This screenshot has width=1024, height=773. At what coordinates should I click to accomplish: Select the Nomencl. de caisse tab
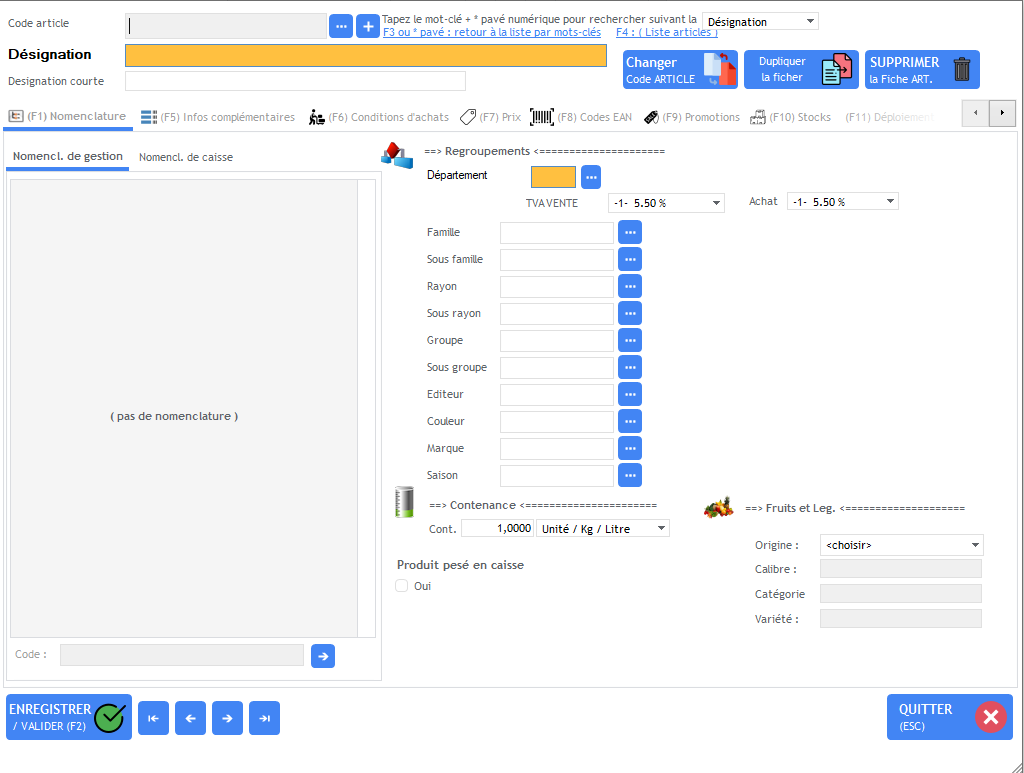(184, 157)
